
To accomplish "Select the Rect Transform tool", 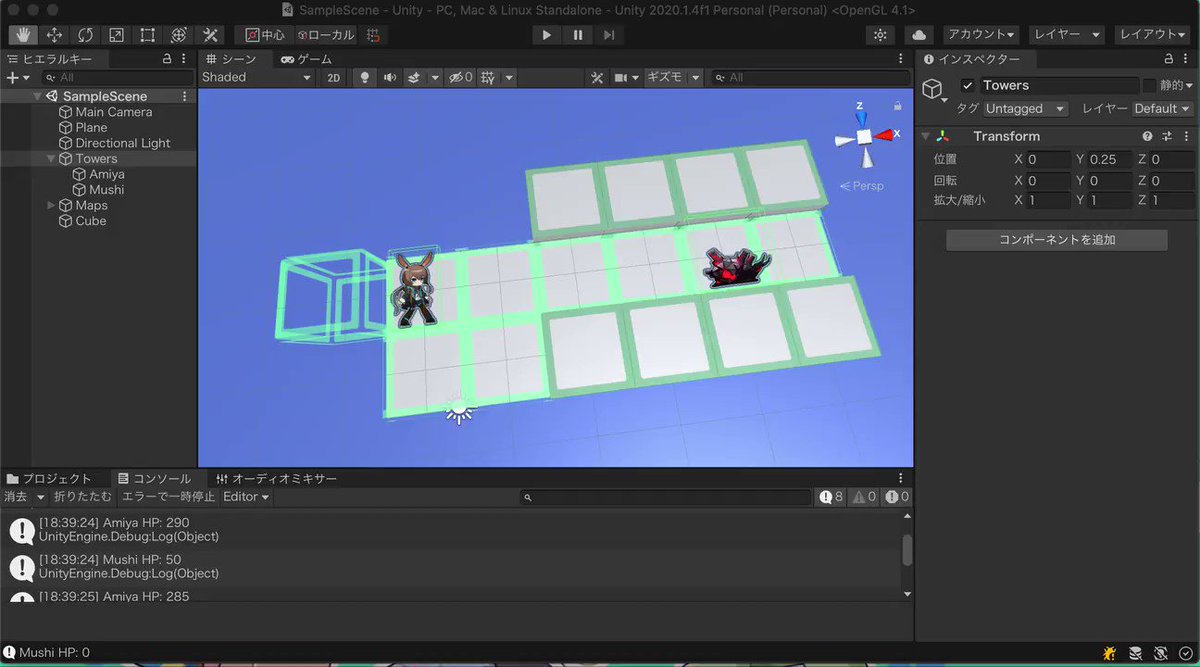I will coord(147,35).
